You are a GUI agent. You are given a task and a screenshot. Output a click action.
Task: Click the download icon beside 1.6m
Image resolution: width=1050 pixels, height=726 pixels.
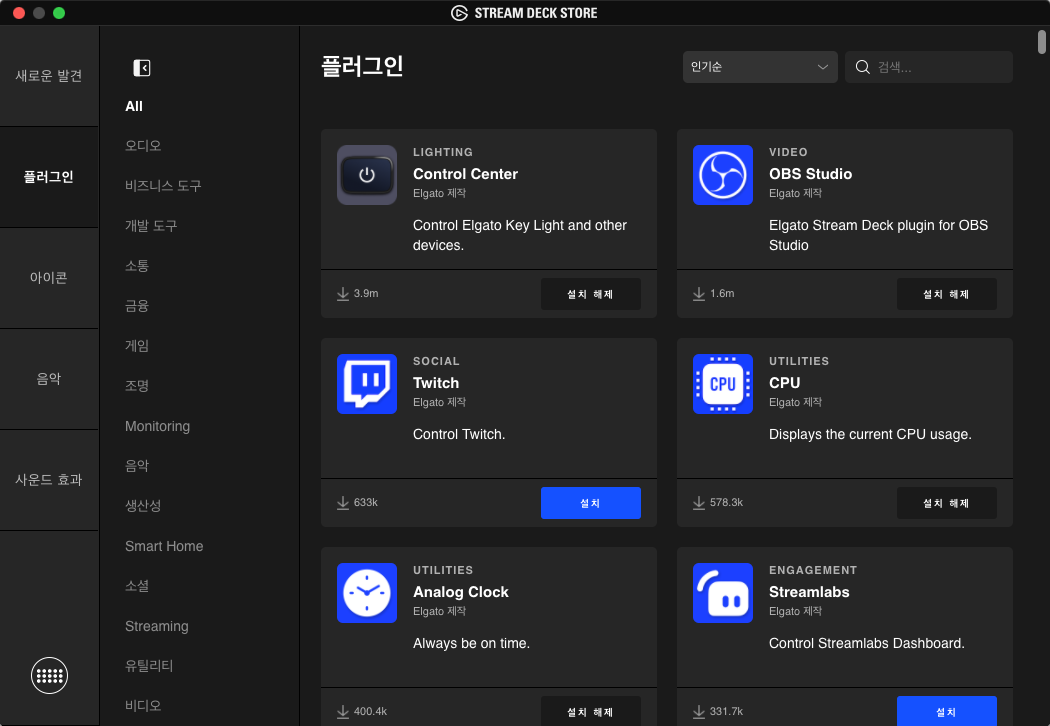(698, 294)
